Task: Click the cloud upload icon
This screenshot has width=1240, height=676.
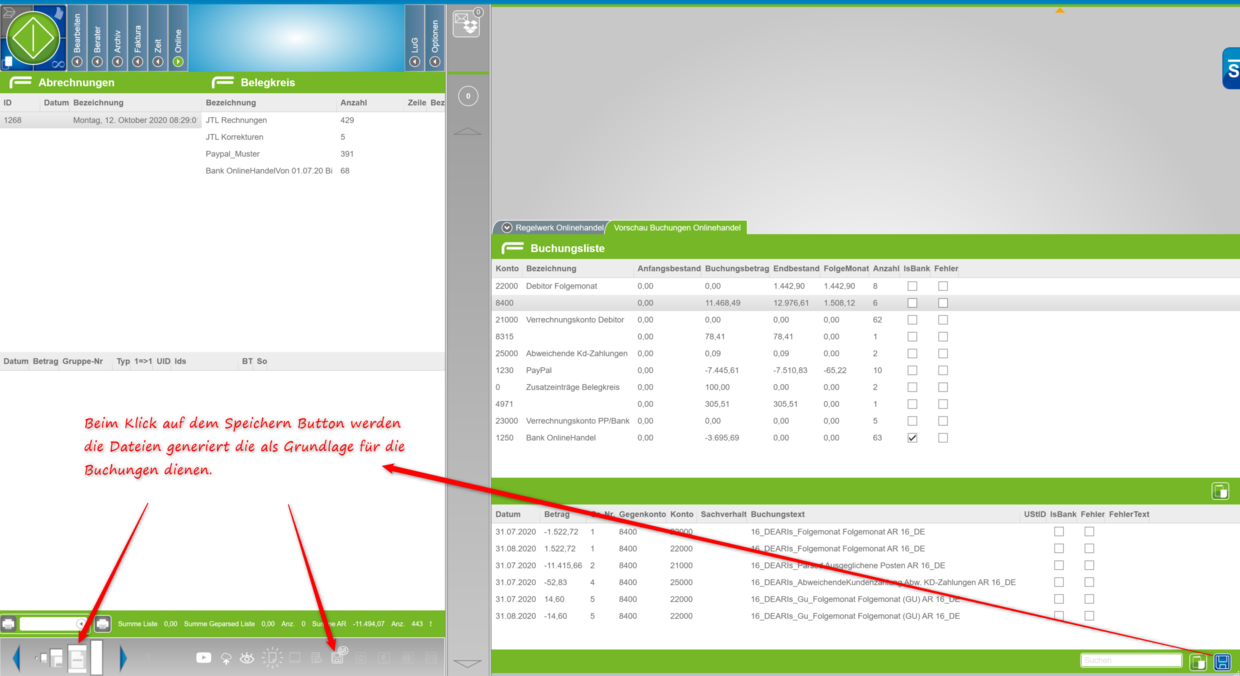Action: tap(226, 658)
